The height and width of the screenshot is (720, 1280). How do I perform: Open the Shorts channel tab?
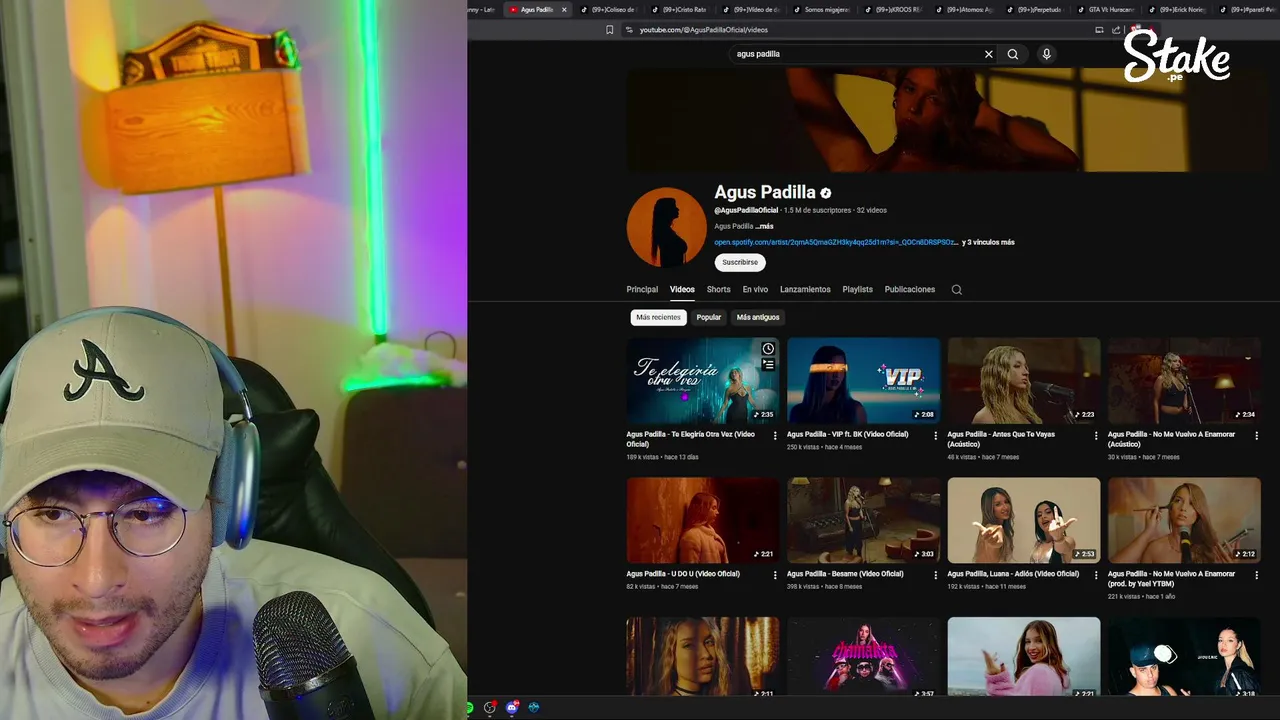719,290
